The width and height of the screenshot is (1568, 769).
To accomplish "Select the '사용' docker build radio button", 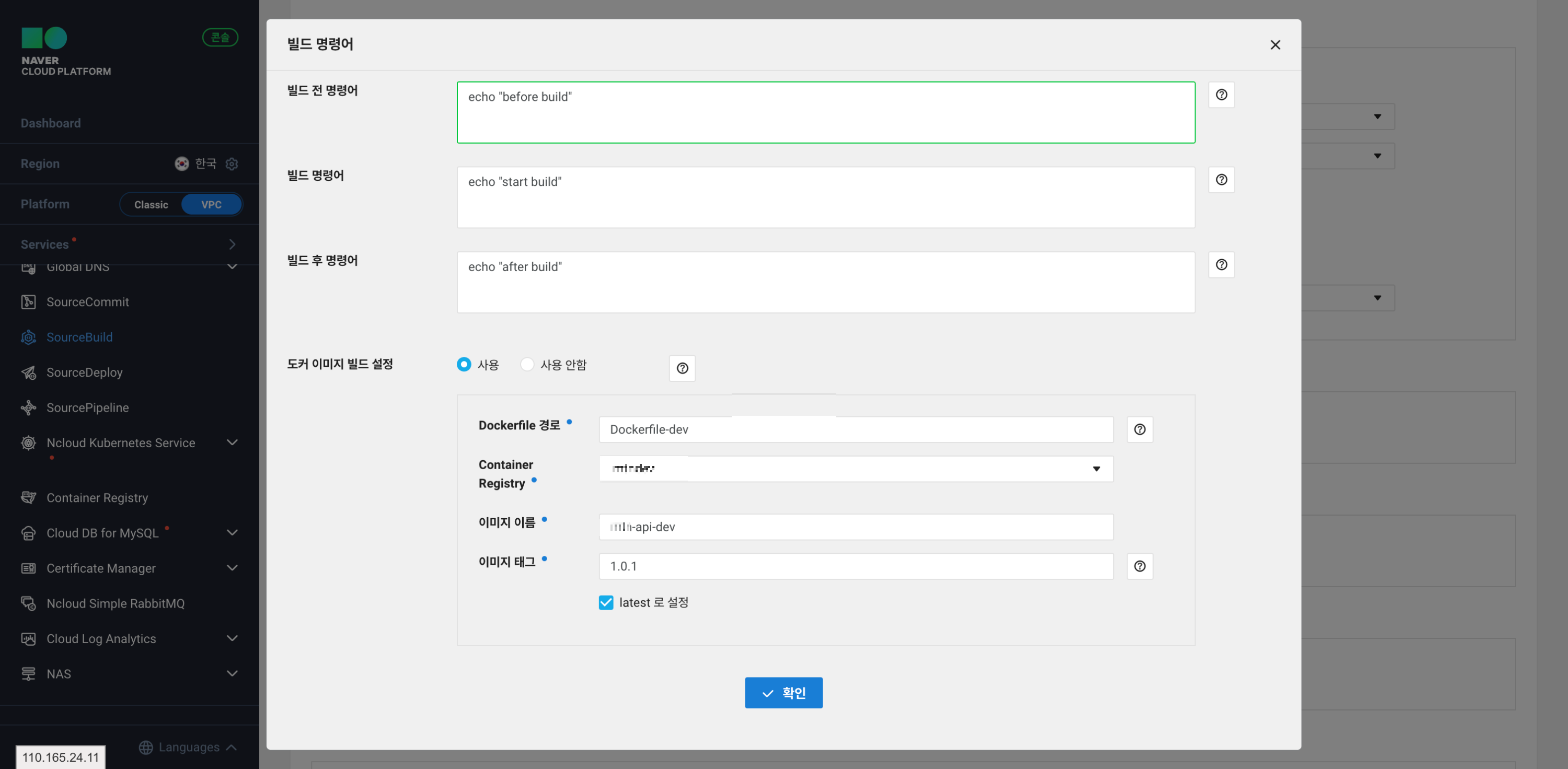I will coord(464,365).
